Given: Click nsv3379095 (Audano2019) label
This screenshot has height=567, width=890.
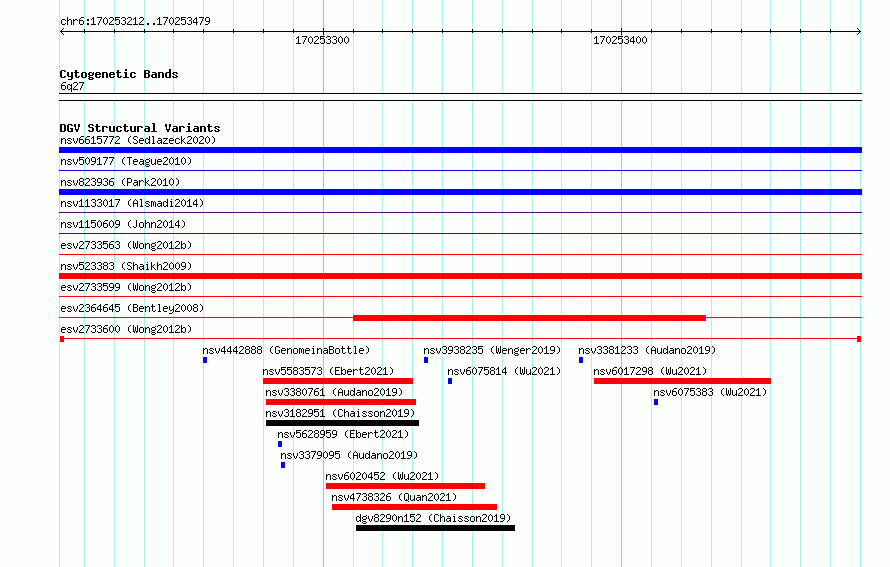Looking at the screenshot, I should (x=349, y=455).
